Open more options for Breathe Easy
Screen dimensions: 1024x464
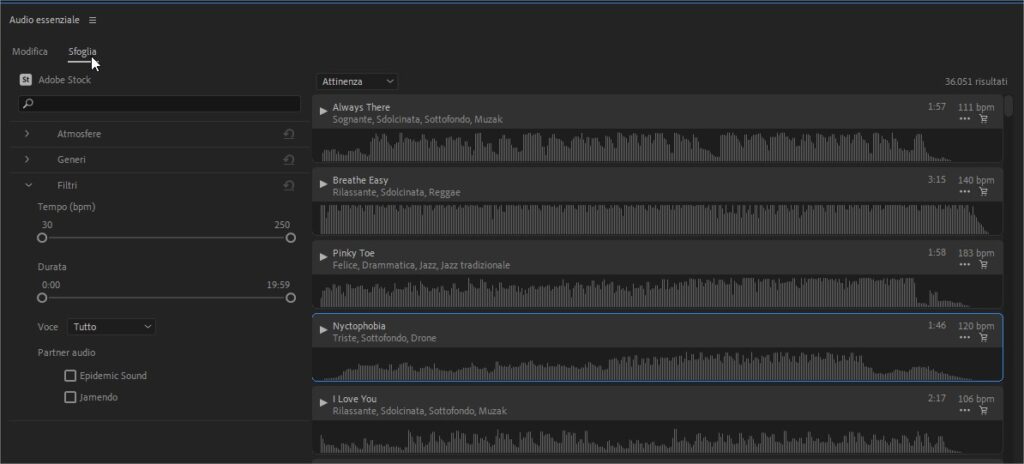[965, 191]
